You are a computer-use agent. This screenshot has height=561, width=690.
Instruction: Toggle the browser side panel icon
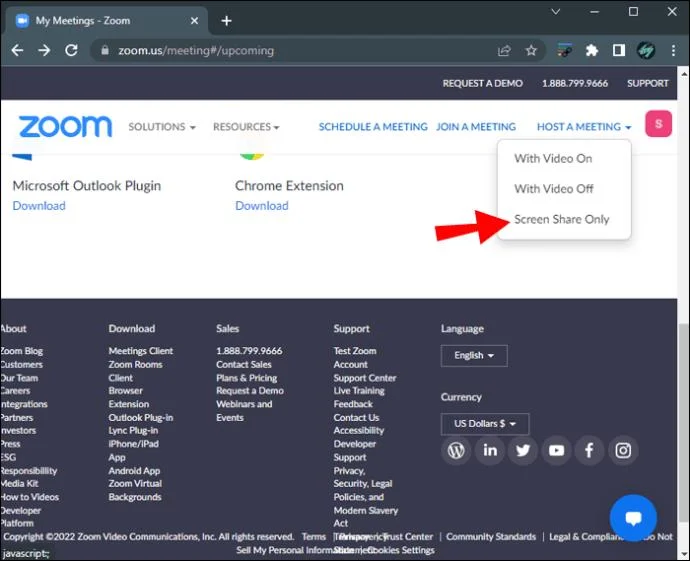619,51
